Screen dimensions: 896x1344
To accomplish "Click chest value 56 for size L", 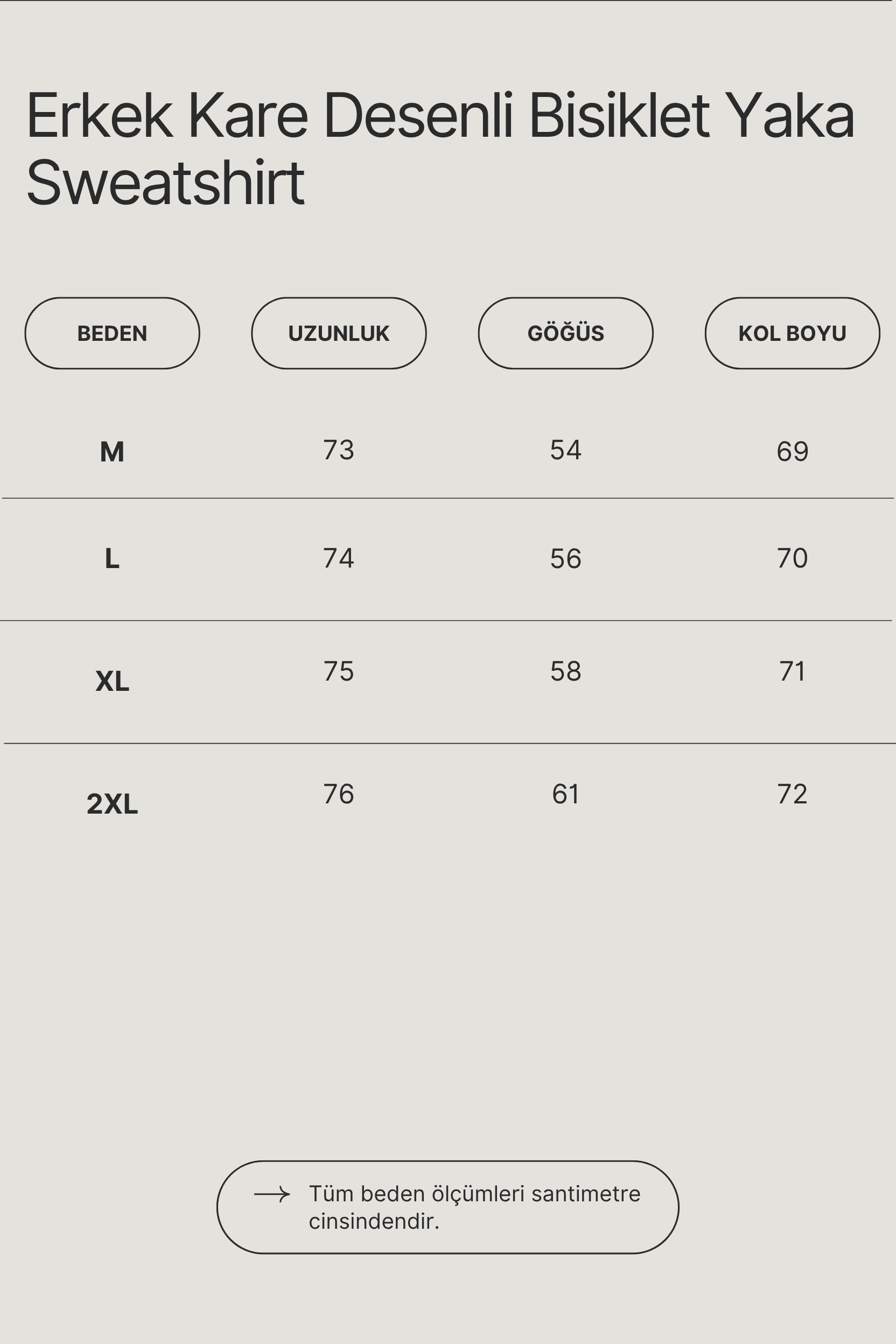I will tap(566, 558).
